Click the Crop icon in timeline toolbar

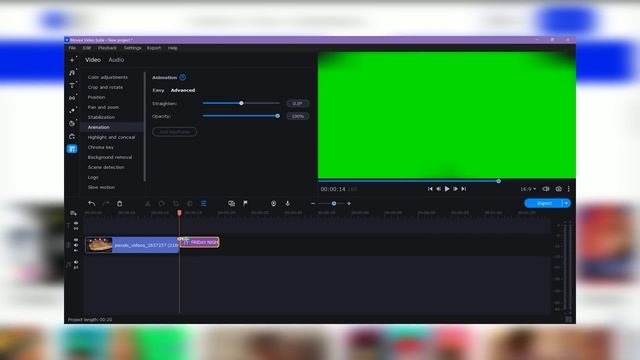176,203
